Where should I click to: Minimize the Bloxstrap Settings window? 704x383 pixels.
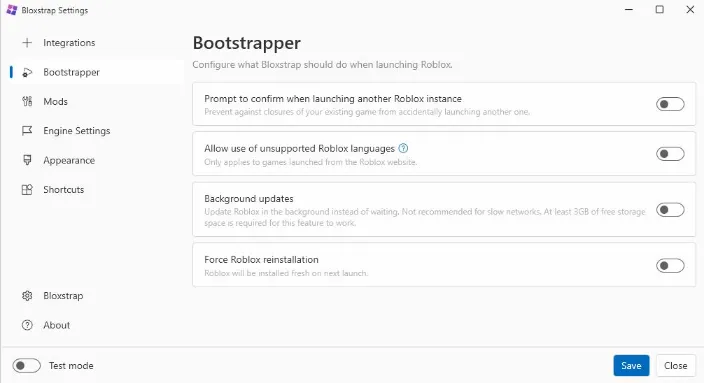629,9
